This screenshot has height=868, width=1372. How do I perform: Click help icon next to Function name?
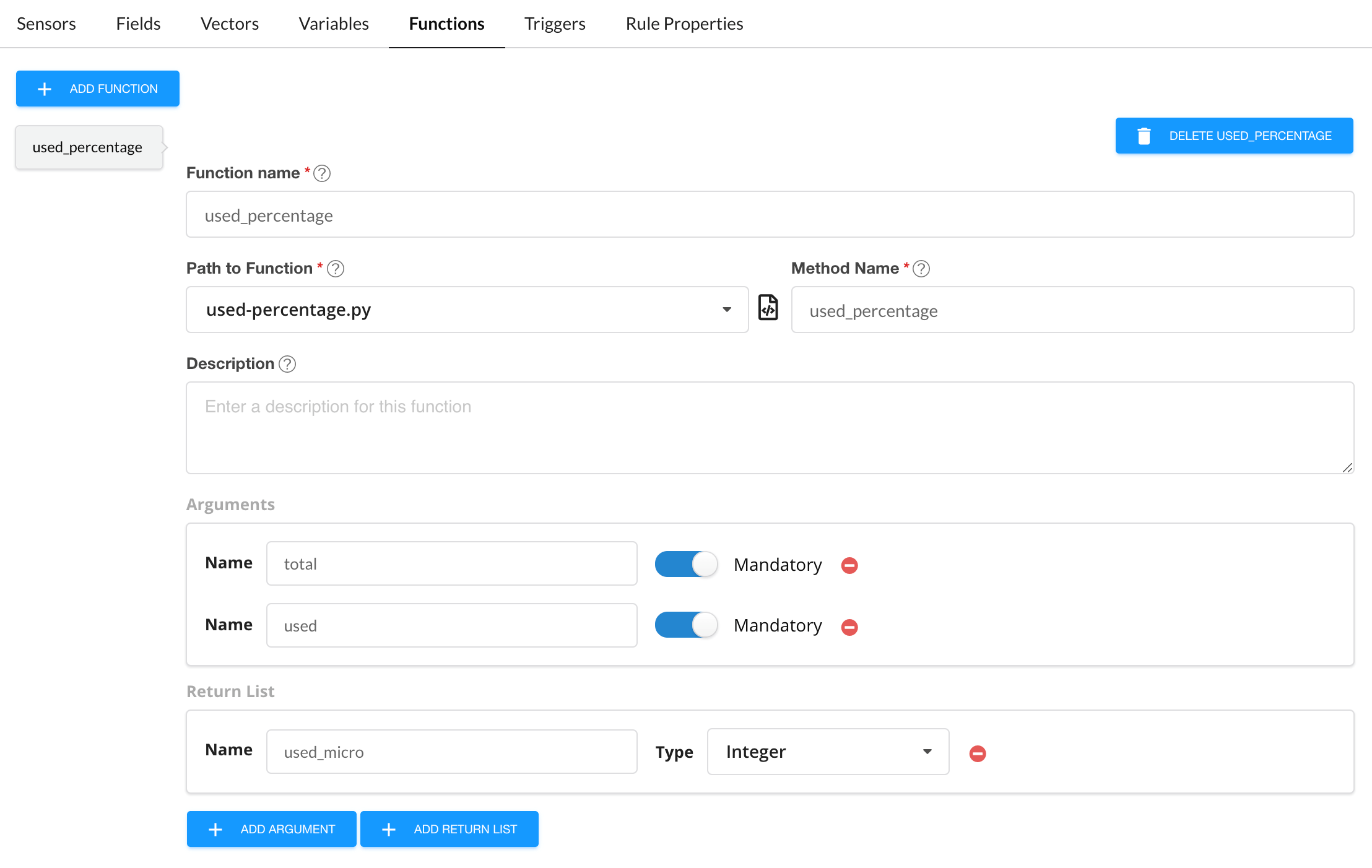tap(322, 173)
